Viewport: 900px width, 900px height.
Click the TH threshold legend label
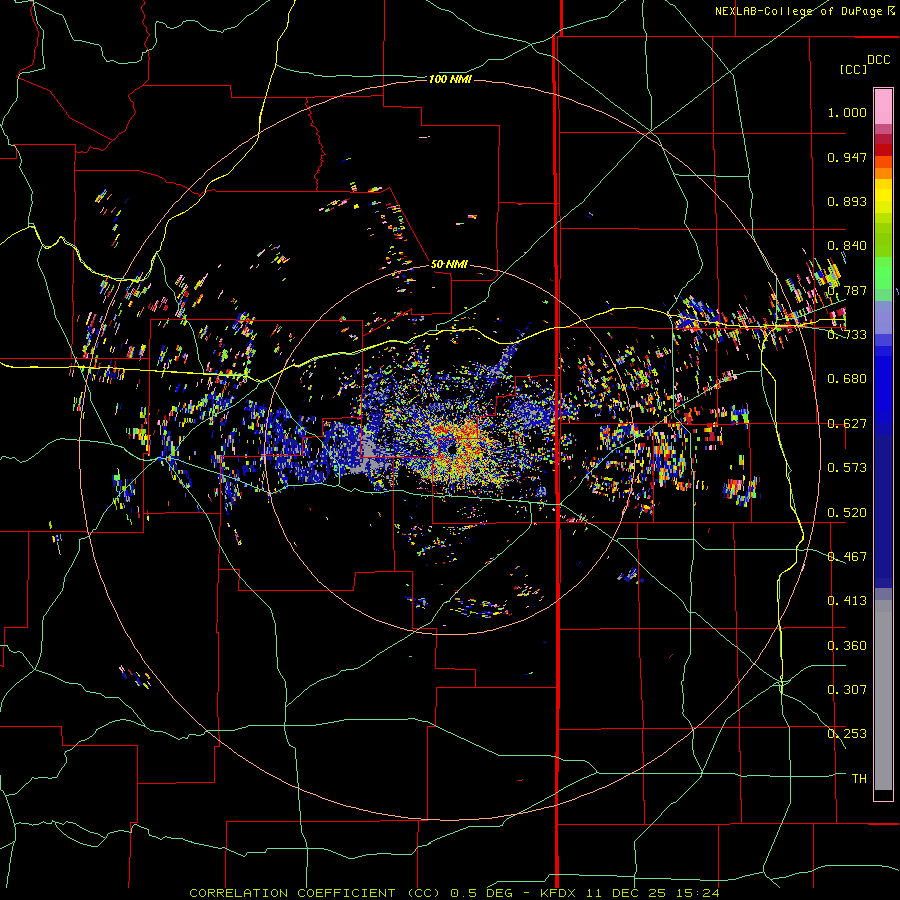click(859, 779)
